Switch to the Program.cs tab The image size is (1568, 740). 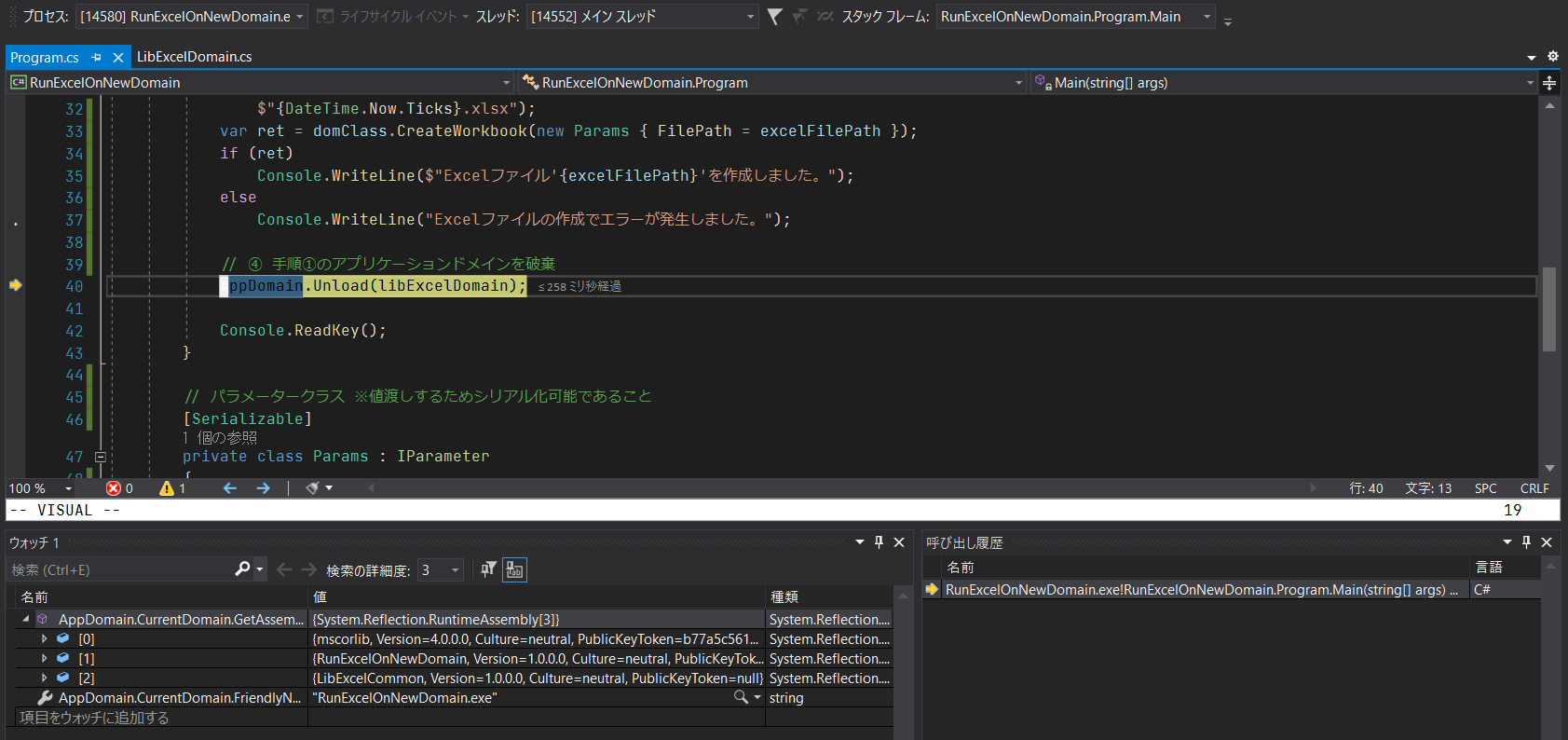click(45, 58)
